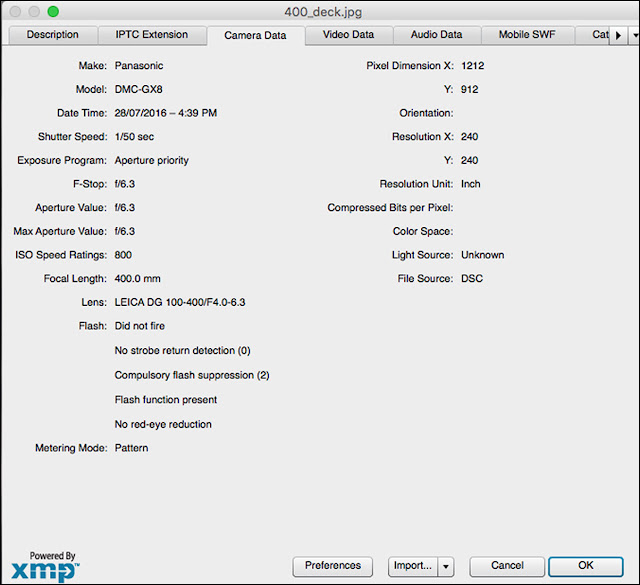
Task: Click the Aperture Value f/6.3
Action: pyautogui.click(x=124, y=208)
